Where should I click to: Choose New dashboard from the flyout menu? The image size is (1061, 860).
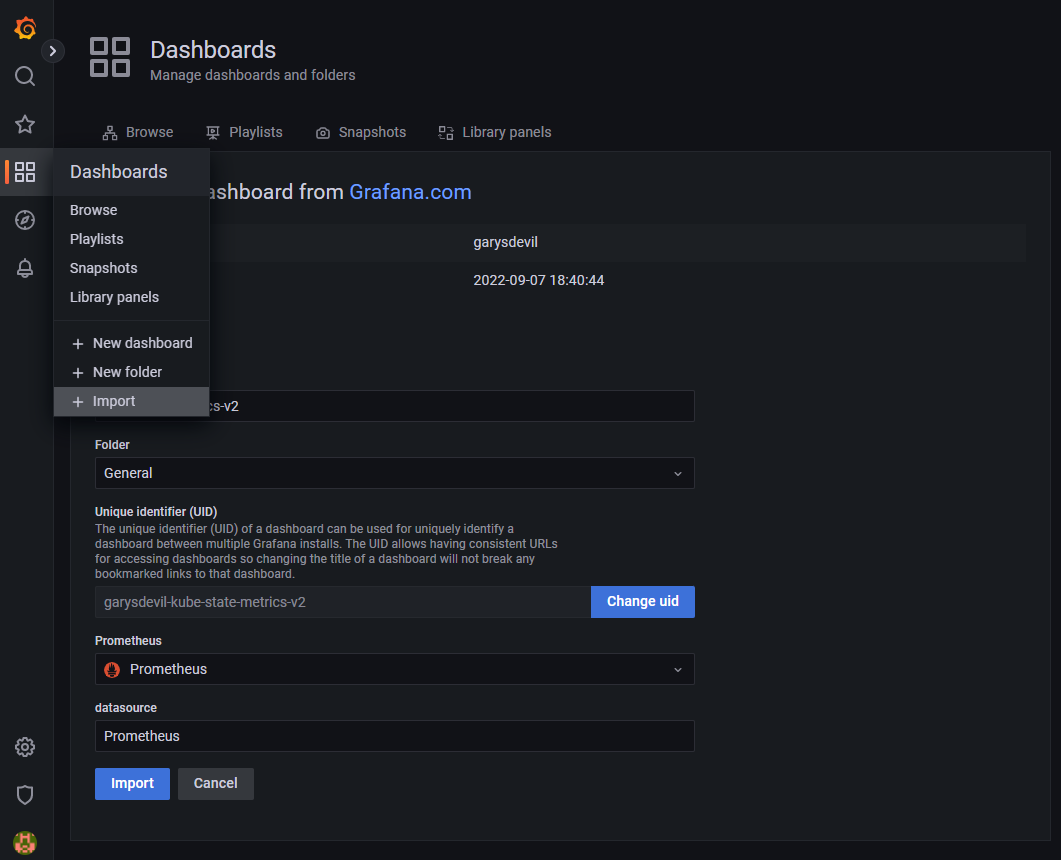pos(132,344)
